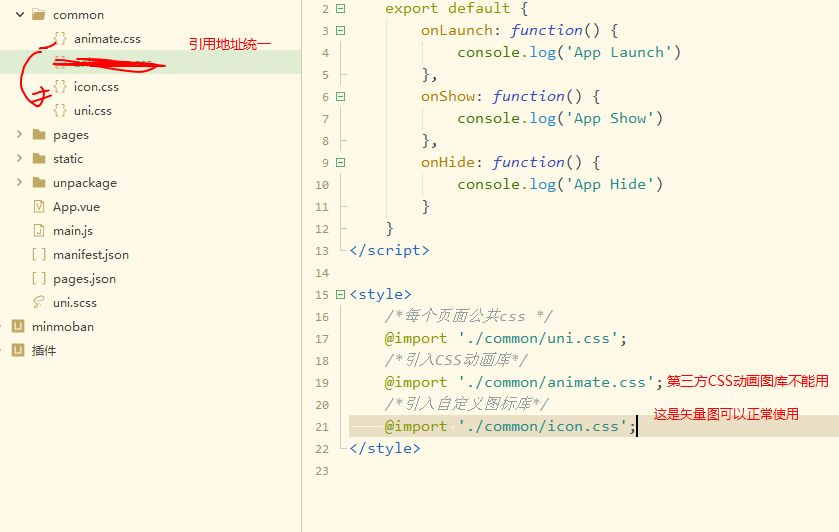Select the static folder
The width and height of the screenshot is (839, 532).
[68, 158]
